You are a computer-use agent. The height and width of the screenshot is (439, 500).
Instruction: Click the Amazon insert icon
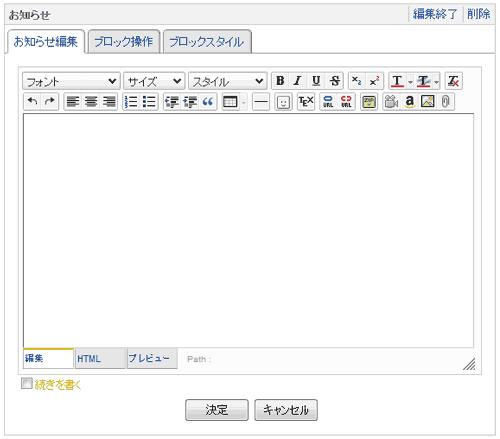point(410,102)
